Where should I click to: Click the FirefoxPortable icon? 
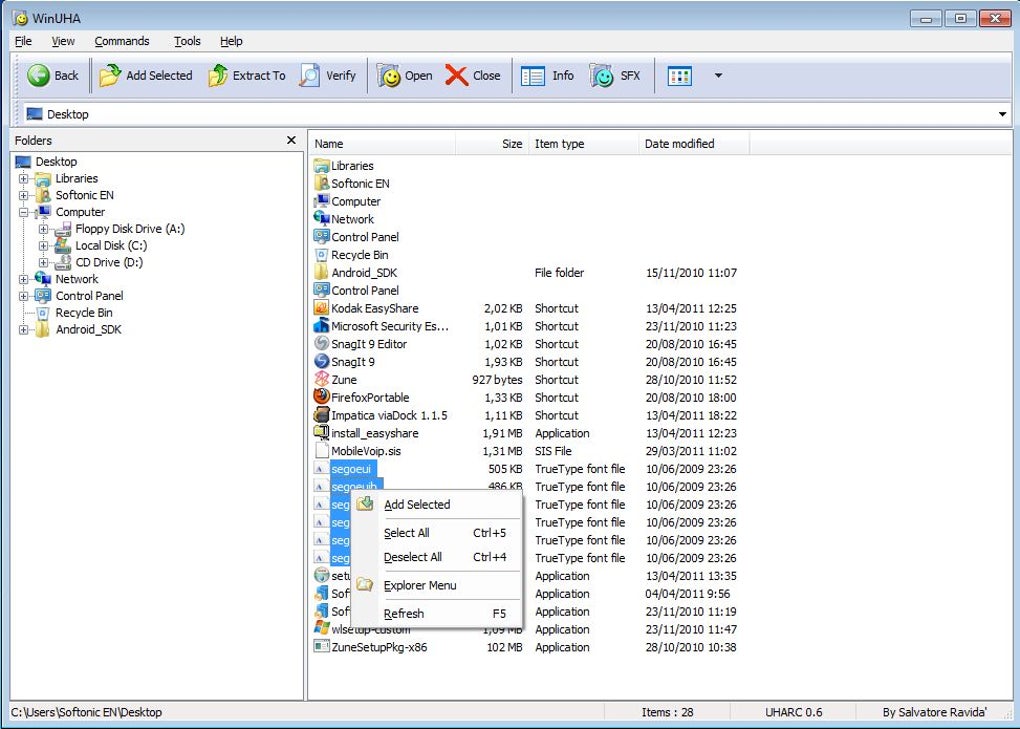click(321, 397)
